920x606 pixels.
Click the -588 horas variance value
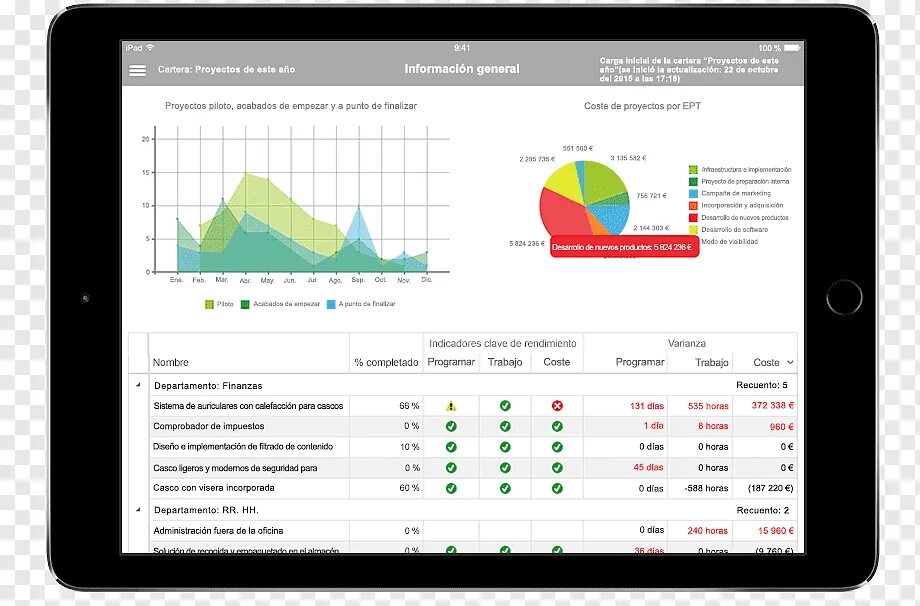[706, 488]
